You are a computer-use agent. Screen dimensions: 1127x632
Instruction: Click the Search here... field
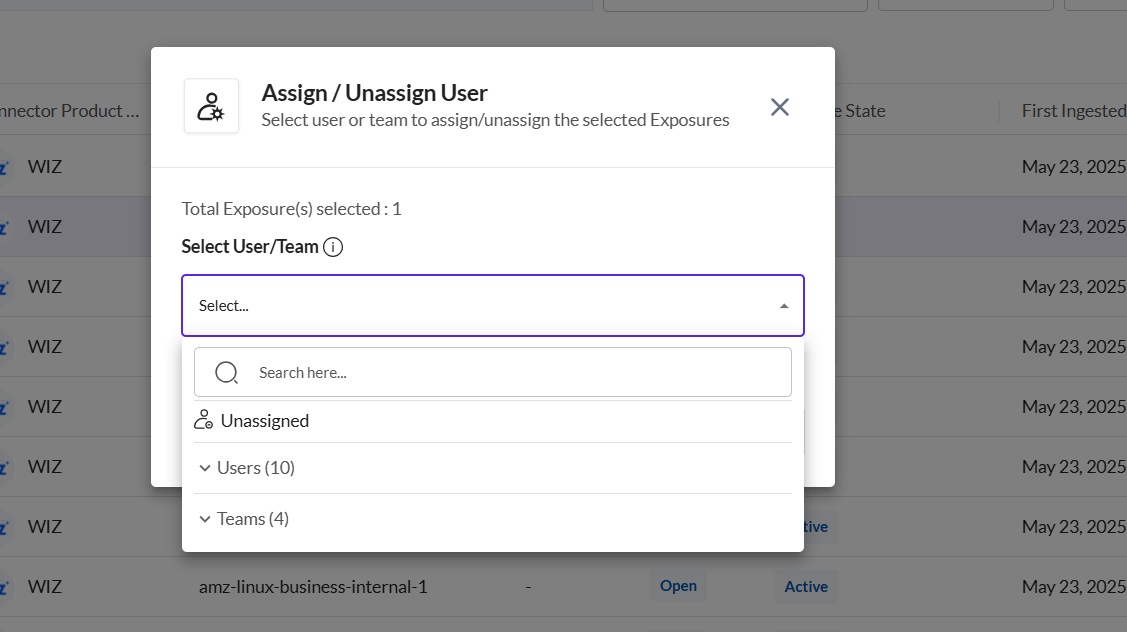(x=492, y=372)
